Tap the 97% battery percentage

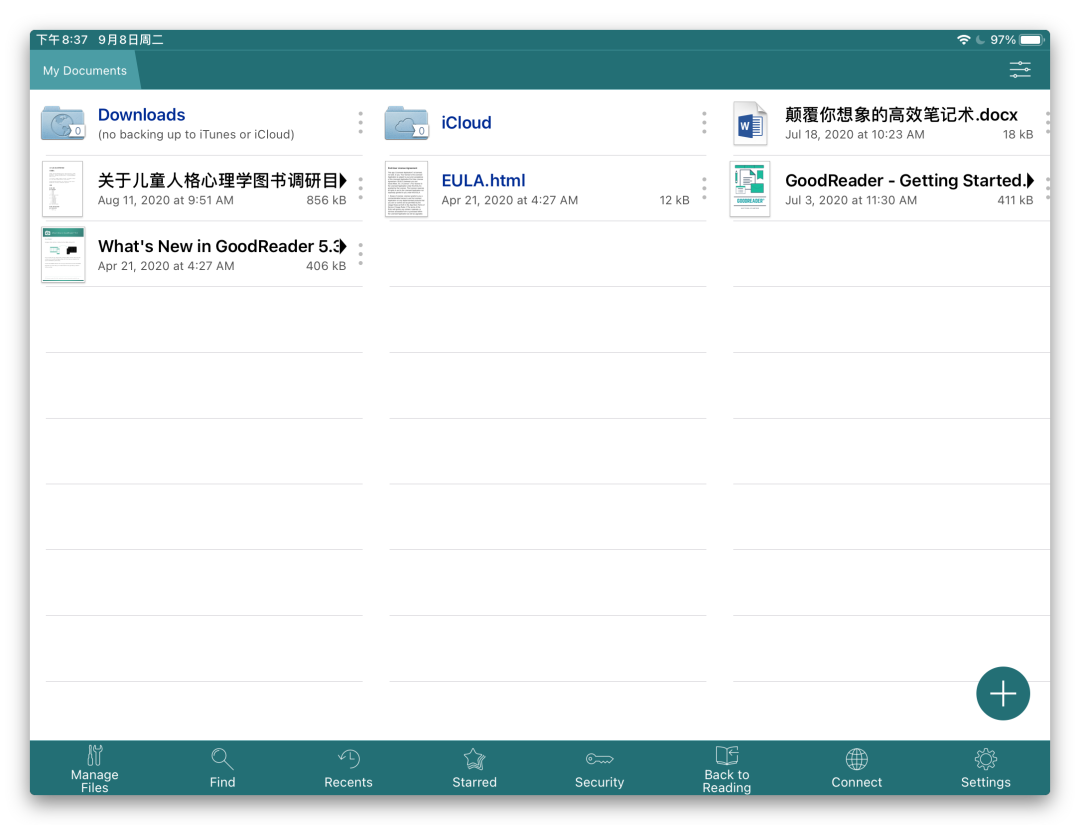(x=1003, y=40)
